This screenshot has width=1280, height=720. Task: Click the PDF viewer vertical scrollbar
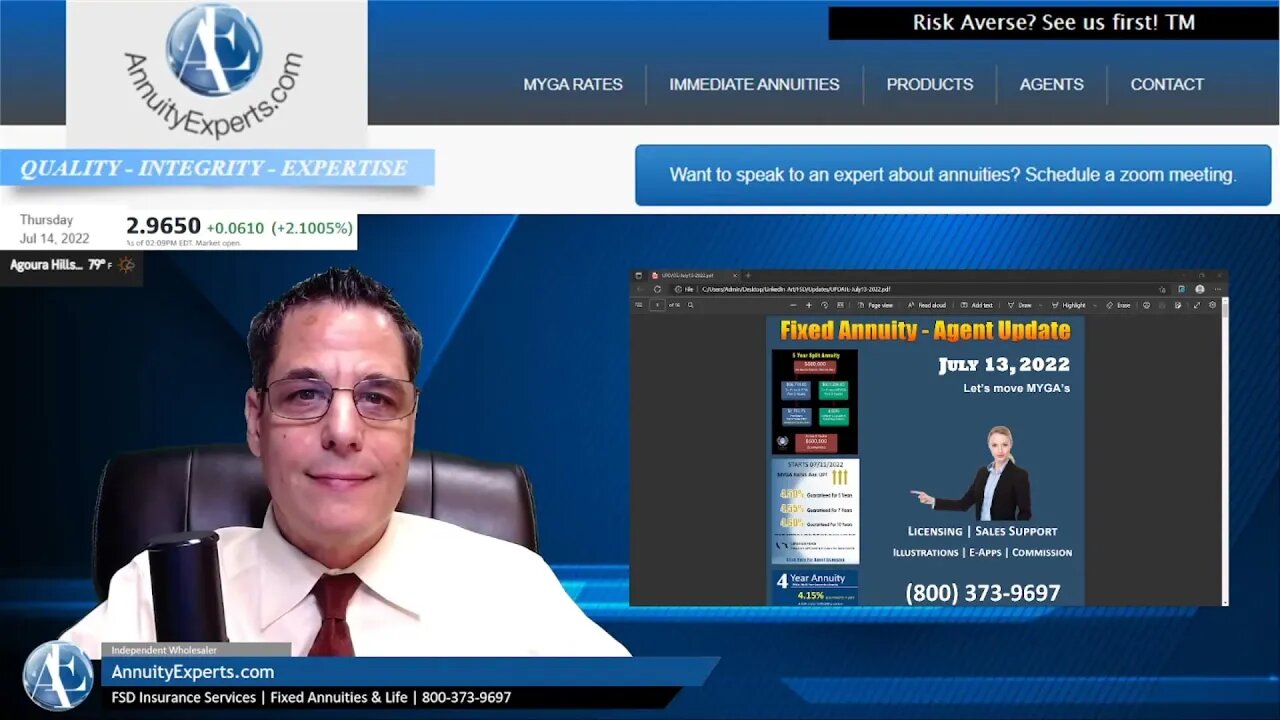click(1225, 450)
